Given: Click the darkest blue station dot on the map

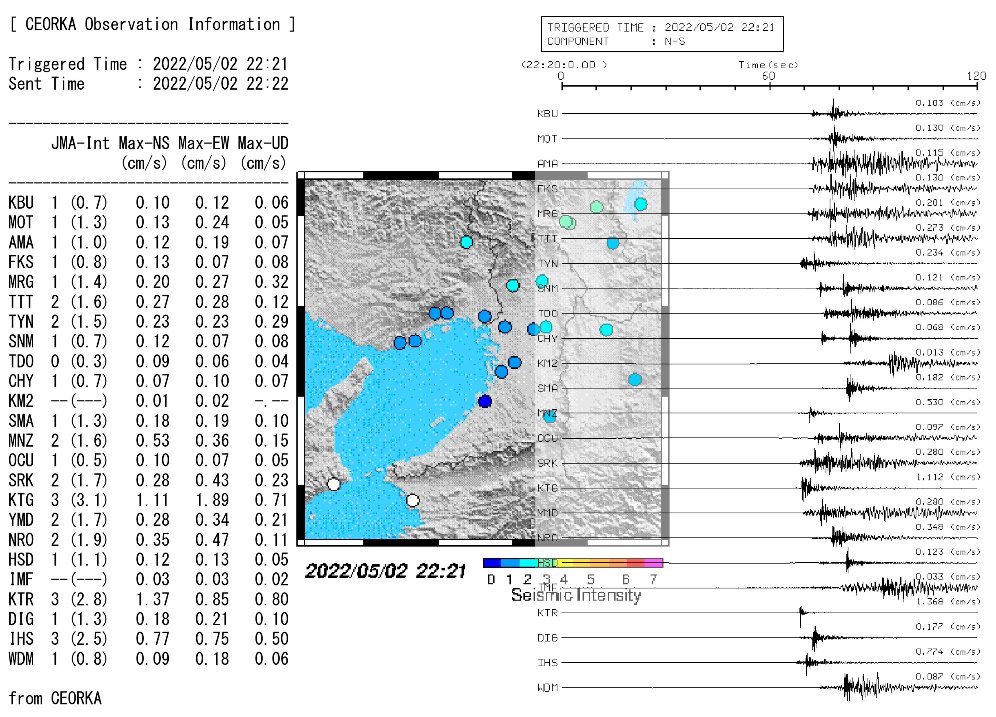Looking at the screenshot, I should pyautogui.click(x=485, y=401).
